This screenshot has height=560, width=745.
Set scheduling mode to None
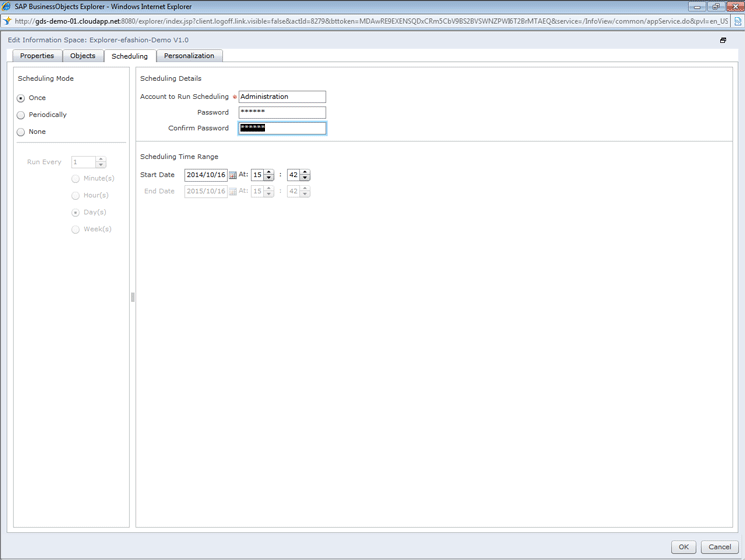coord(21,132)
